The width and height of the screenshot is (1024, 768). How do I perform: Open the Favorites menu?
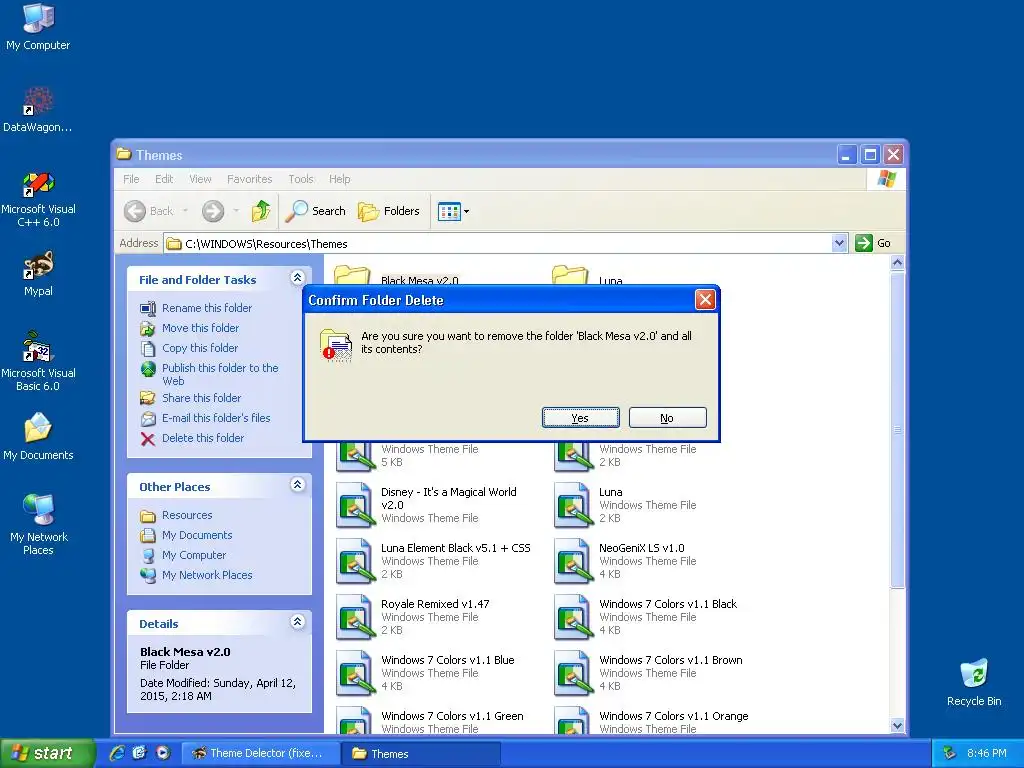click(249, 179)
